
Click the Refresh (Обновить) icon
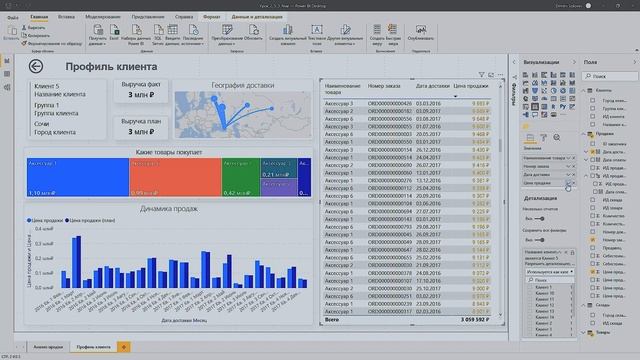253,30
